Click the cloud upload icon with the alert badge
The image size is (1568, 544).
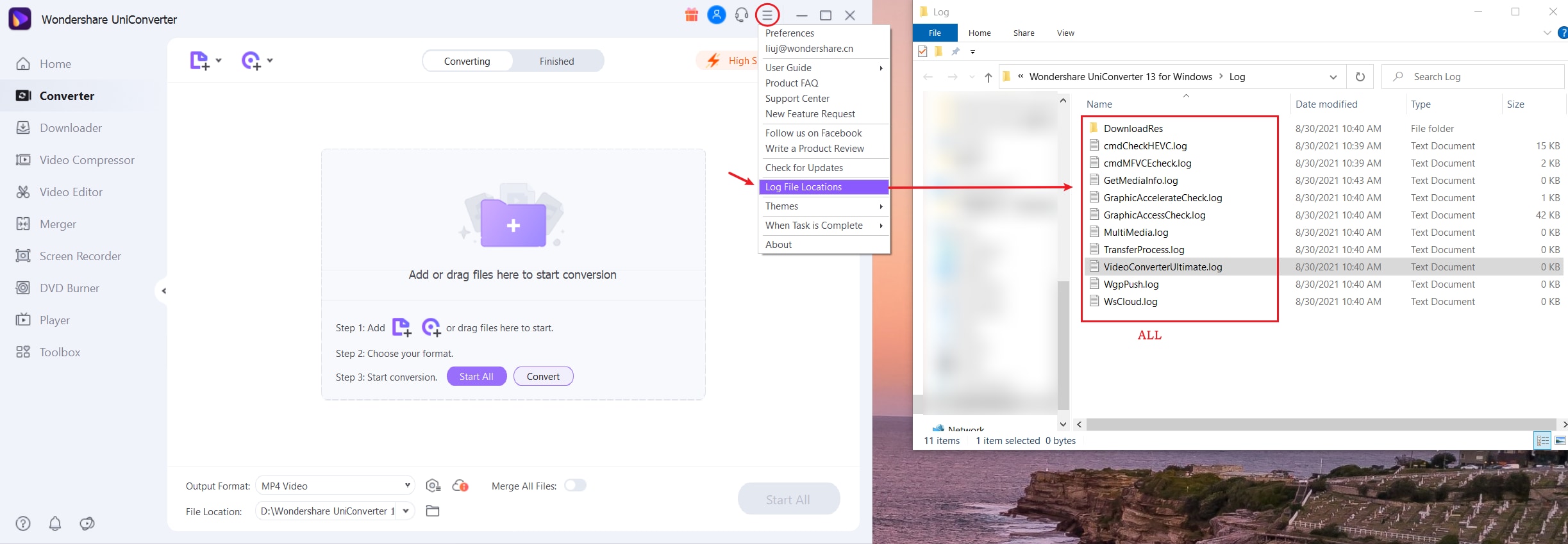(460, 486)
